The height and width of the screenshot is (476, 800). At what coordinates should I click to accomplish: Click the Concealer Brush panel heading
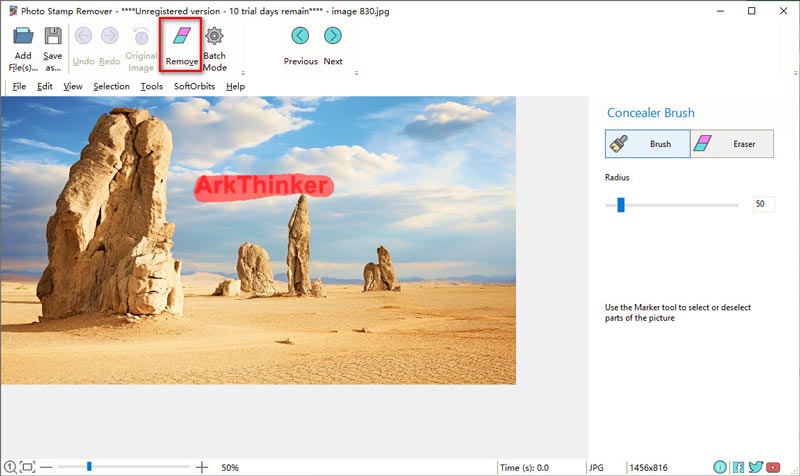click(651, 113)
